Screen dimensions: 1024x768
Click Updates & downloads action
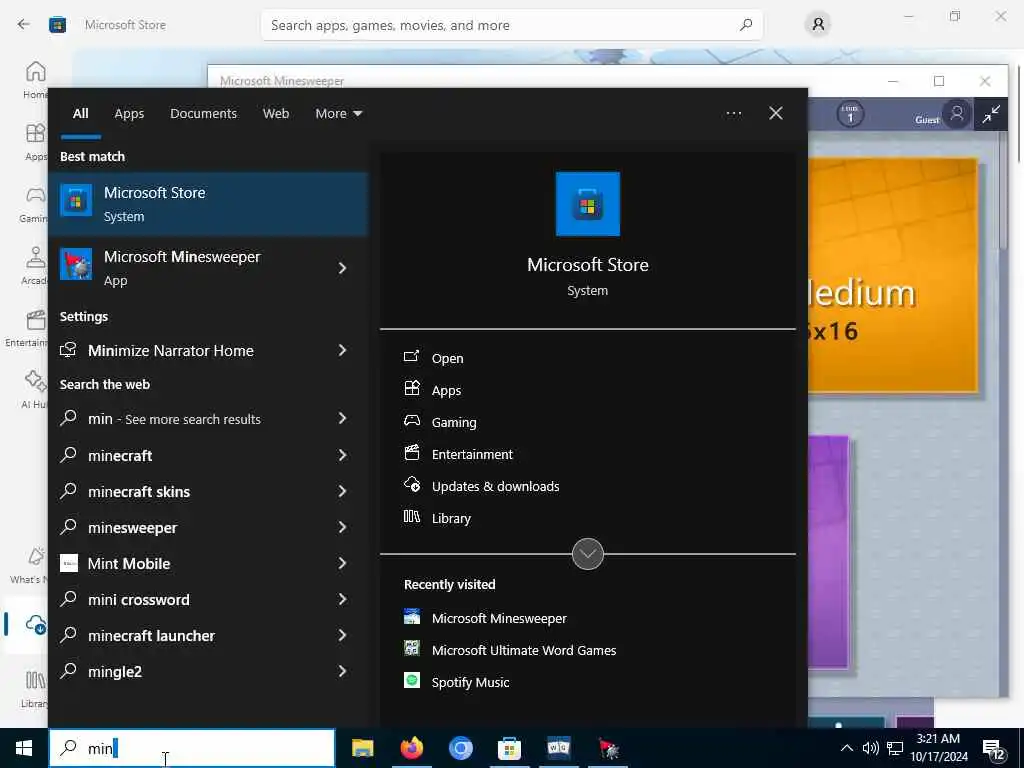(482, 486)
